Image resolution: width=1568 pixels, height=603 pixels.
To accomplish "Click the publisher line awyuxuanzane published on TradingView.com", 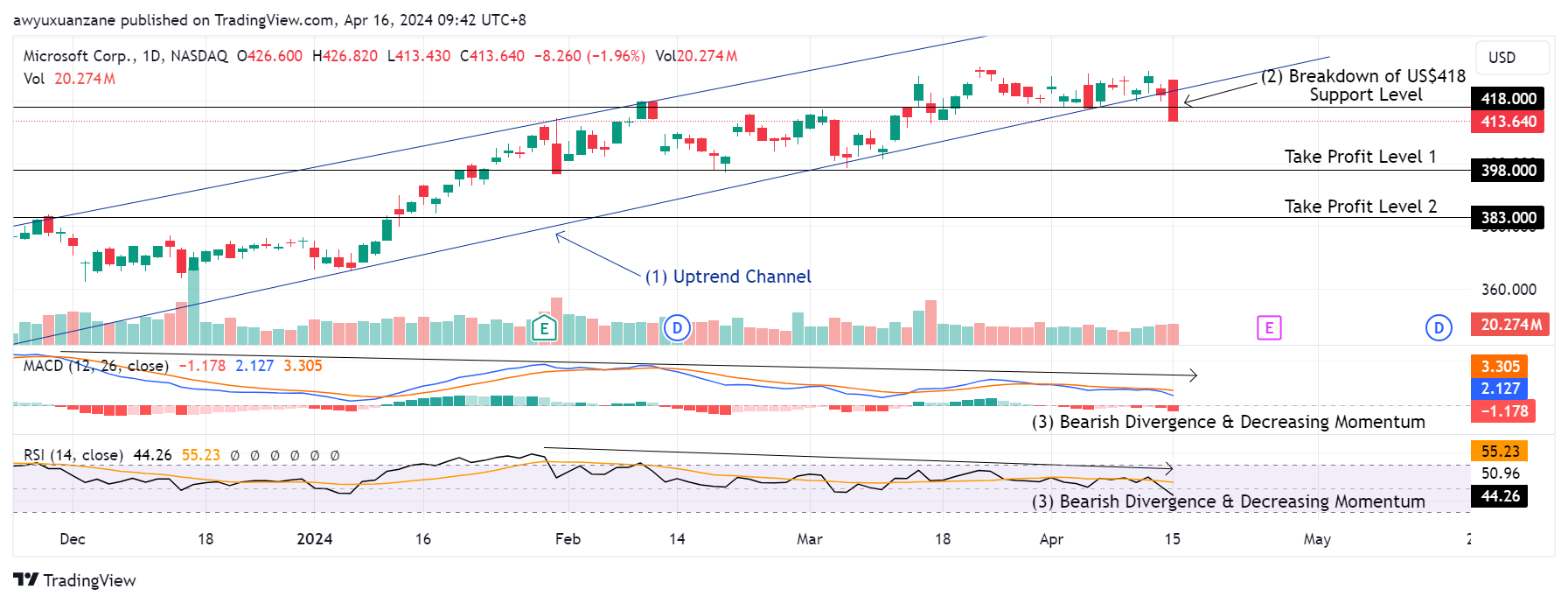I will coord(269,20).
